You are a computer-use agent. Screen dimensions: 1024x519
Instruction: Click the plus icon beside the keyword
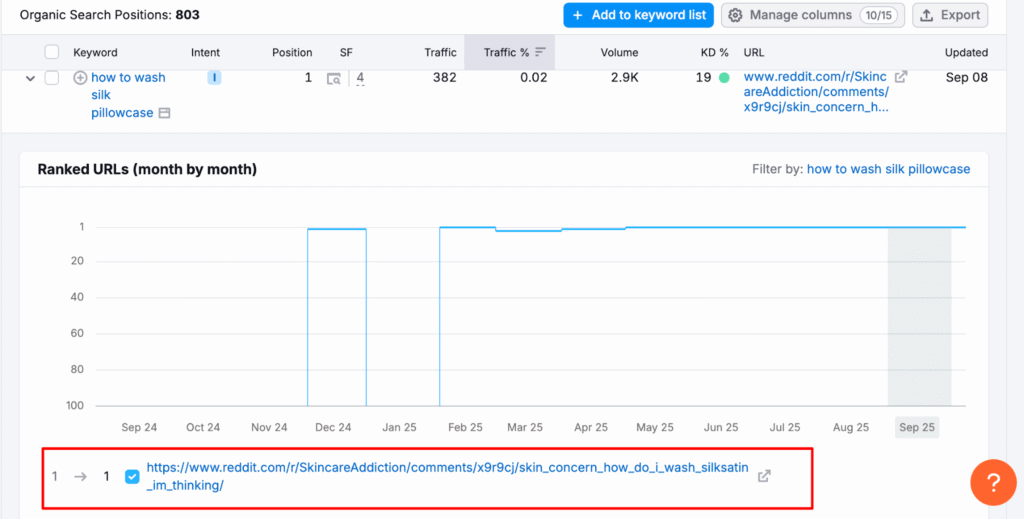(x=80, y=78)
